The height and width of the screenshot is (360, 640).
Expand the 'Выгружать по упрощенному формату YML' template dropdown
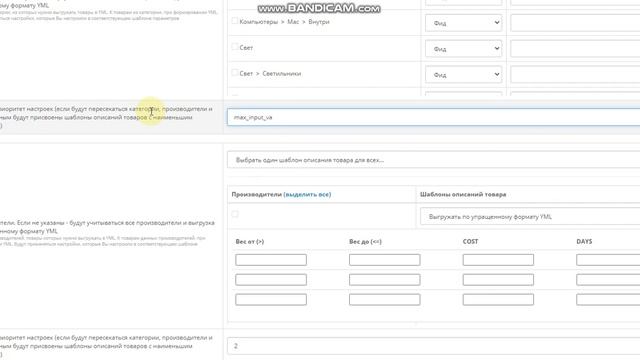tap(530, 217)
